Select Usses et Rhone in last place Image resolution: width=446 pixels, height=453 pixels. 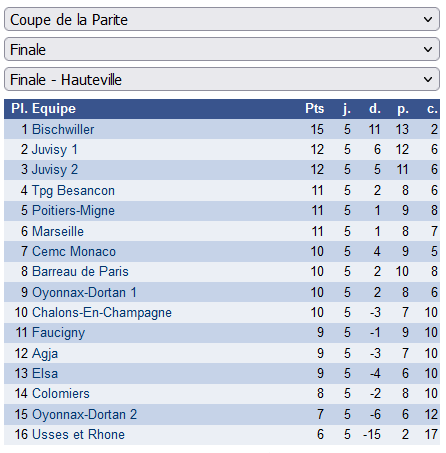pos(78,434)
